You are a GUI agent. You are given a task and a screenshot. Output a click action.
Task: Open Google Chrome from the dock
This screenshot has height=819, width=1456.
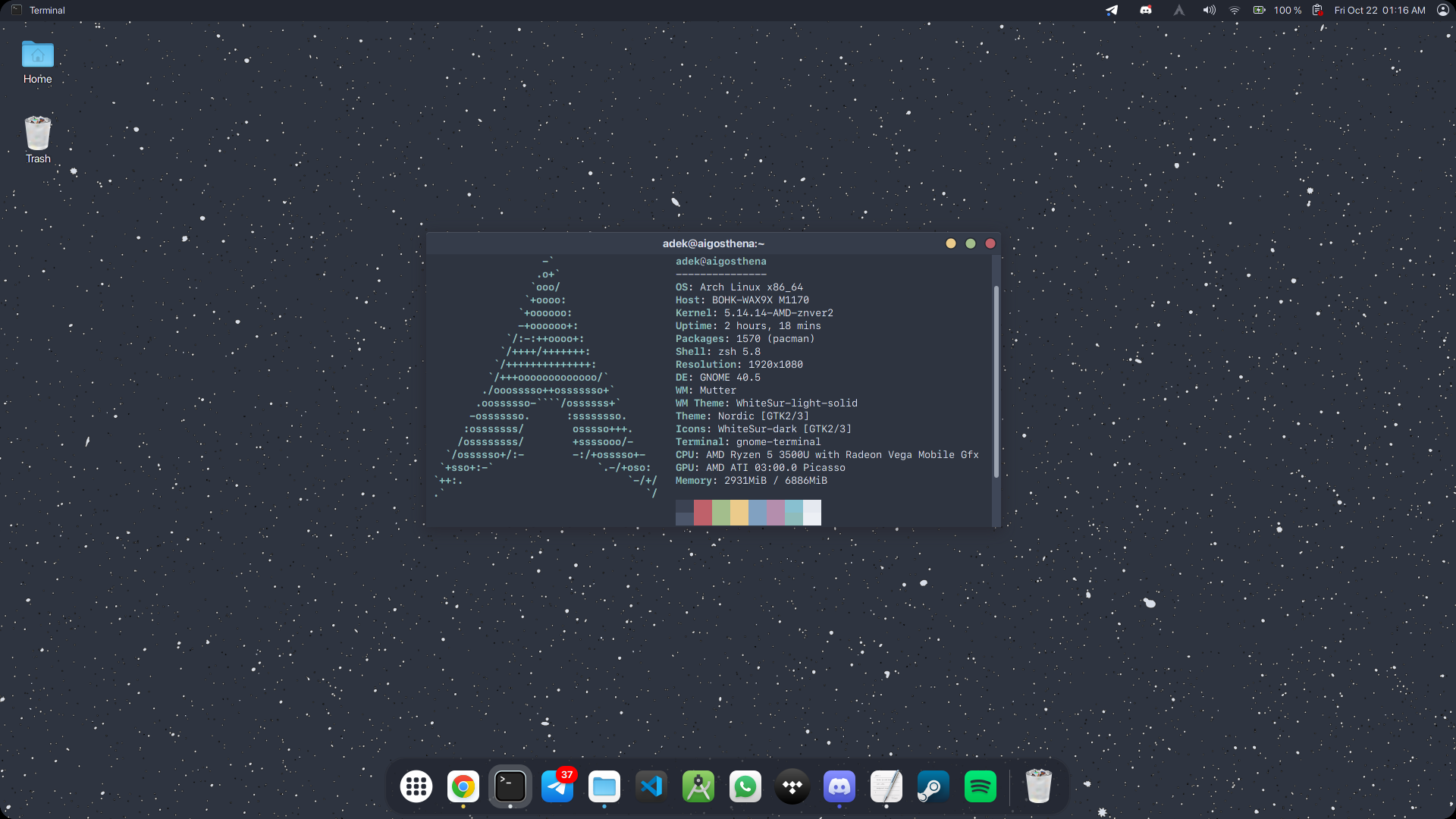(463, 786)
